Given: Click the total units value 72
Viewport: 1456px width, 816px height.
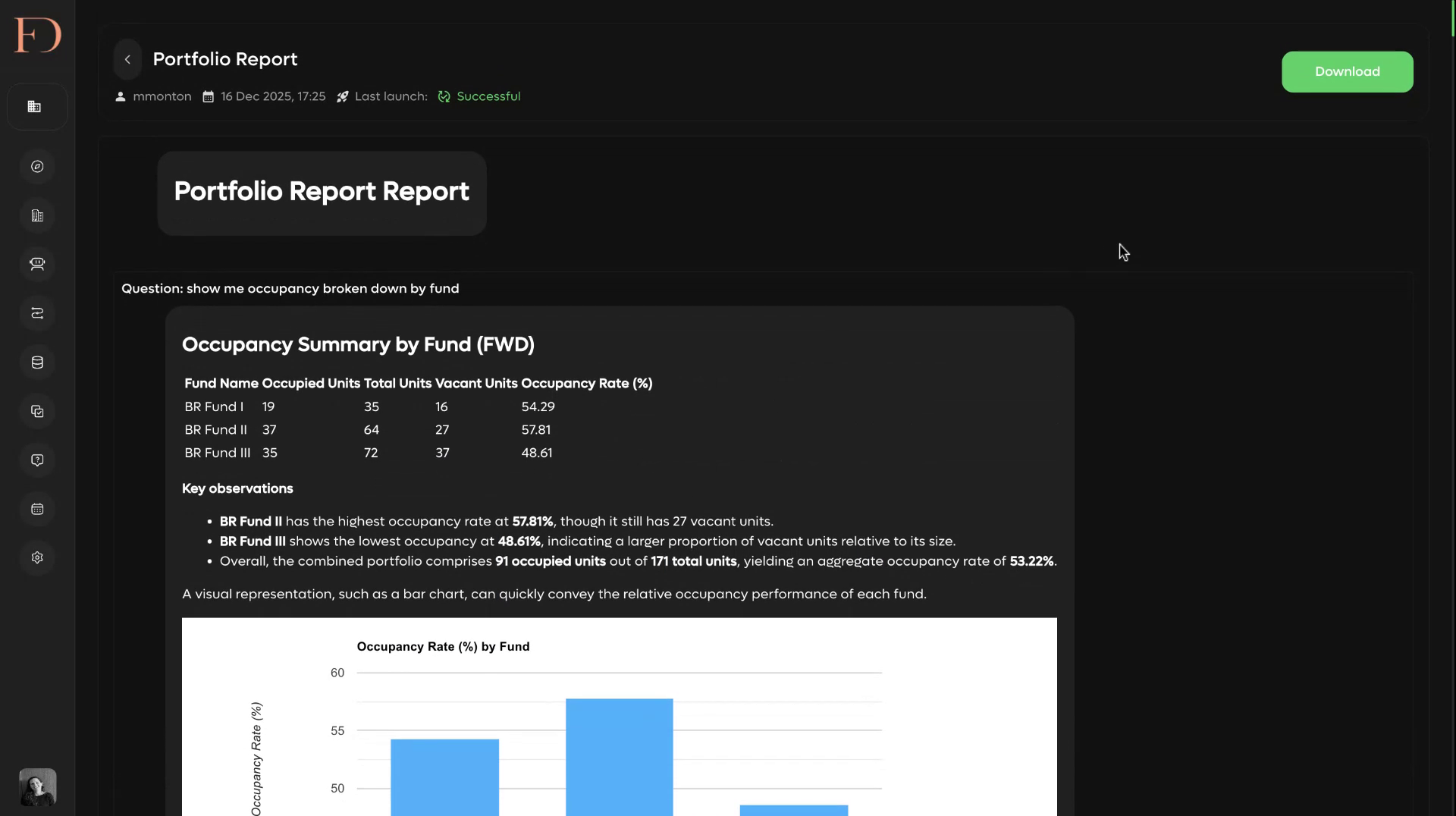Looking at the screenshot, I should 370,454.
